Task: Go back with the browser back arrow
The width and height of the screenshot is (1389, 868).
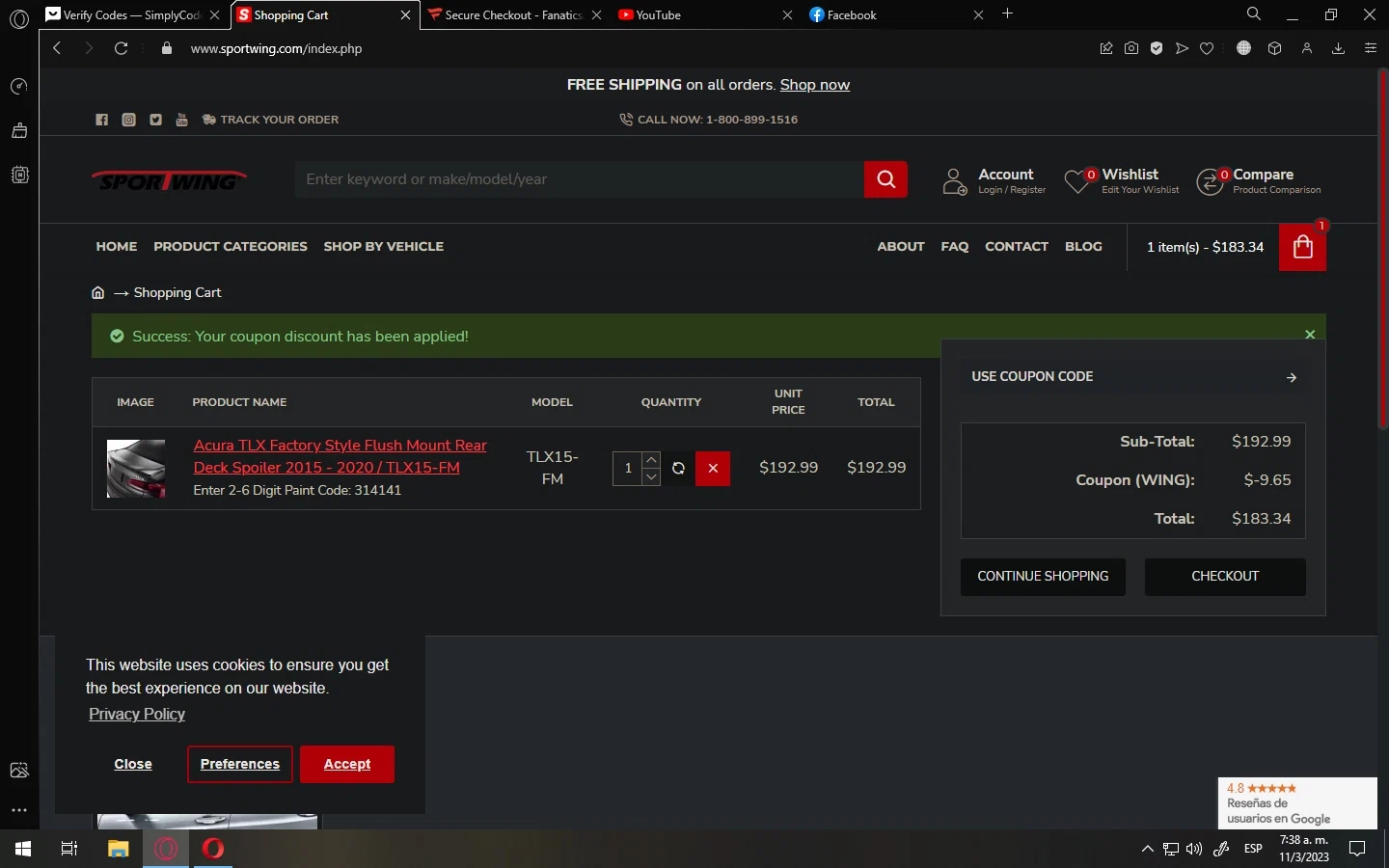Action: 57,48
